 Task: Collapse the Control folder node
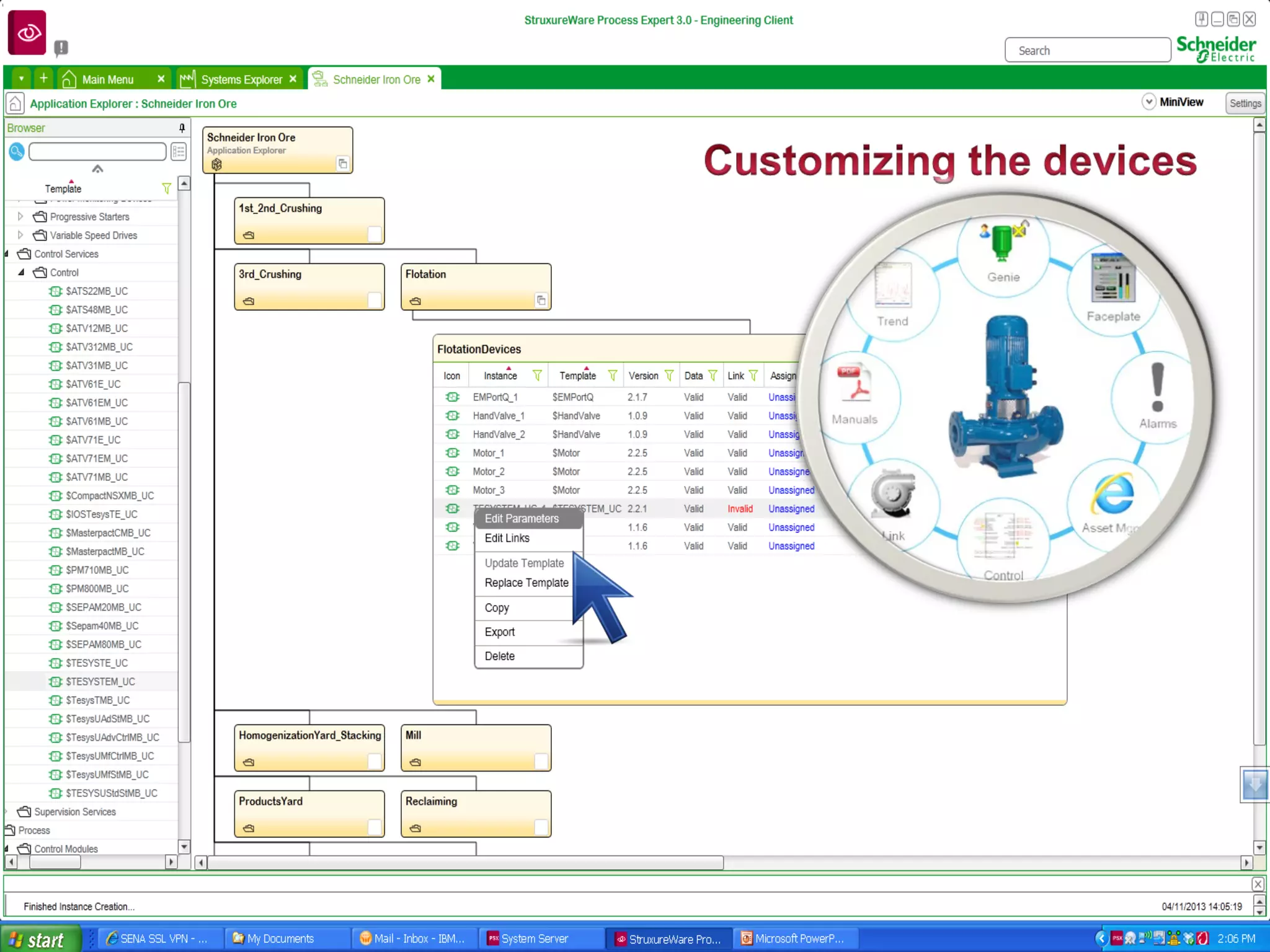click(x=21, y=272)
